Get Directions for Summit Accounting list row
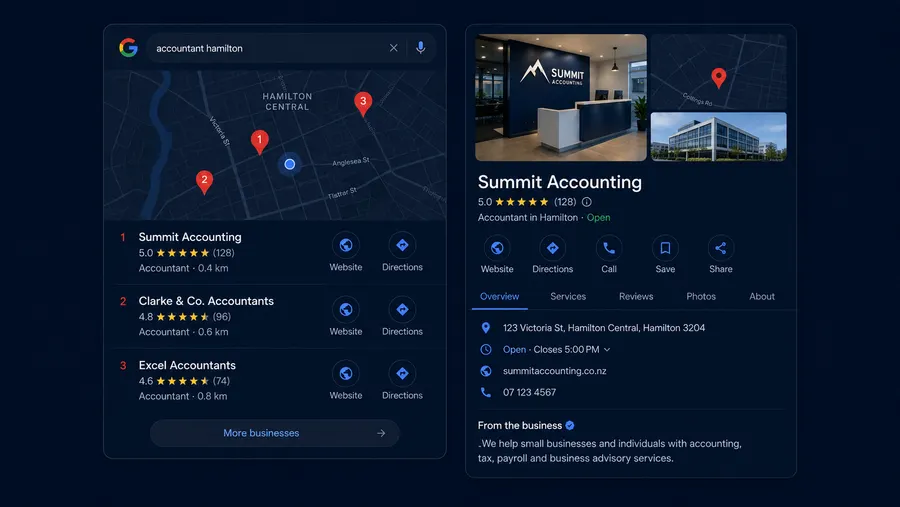900x507 pixels. (402, 253)
